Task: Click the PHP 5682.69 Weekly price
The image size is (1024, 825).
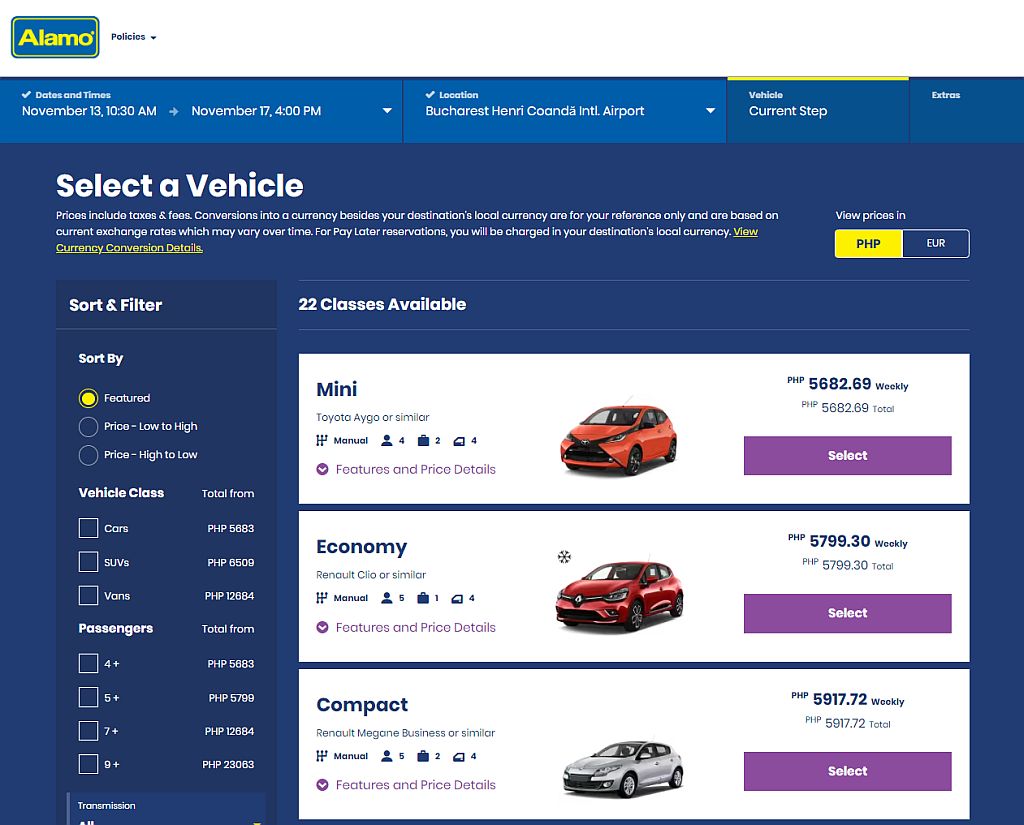Action: pos(848,384)
